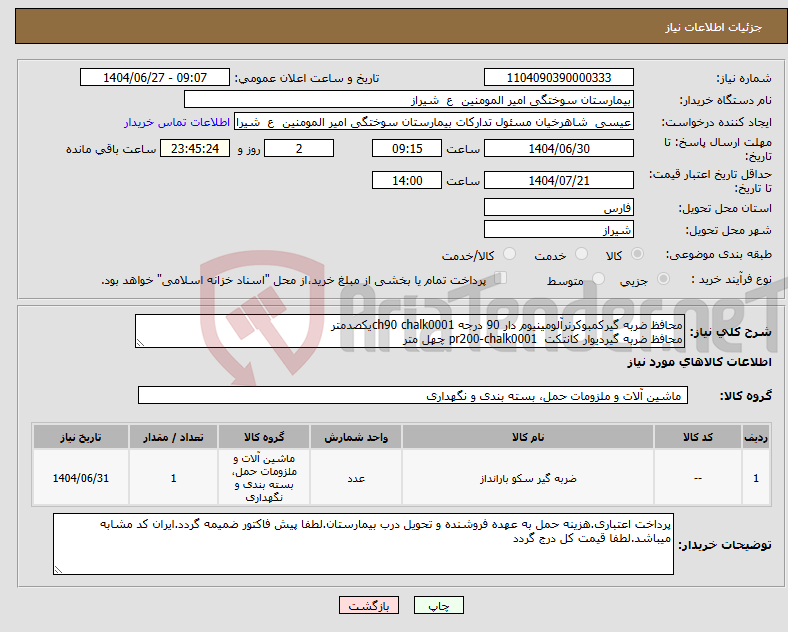The image size is (788, 632).
Task: Select the جزیی purchase type radio
Action: pos(663,279)
